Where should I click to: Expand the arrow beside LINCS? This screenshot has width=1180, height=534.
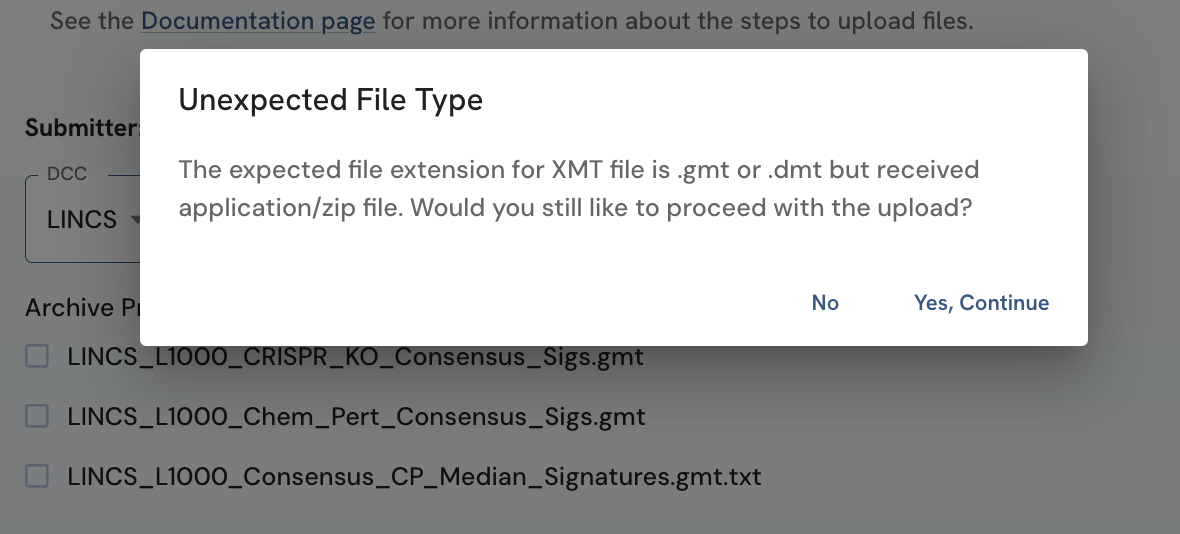134,220
